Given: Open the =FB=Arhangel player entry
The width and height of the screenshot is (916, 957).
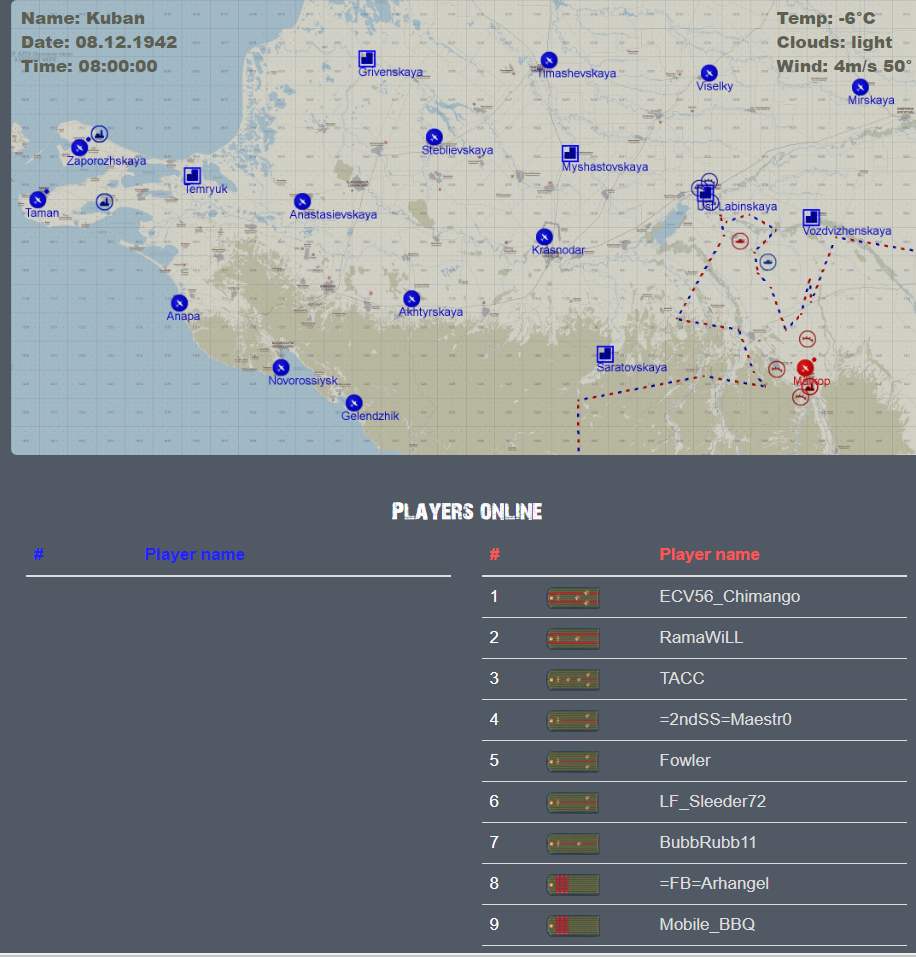Looking at the screenshot, I should coord(714,884).
